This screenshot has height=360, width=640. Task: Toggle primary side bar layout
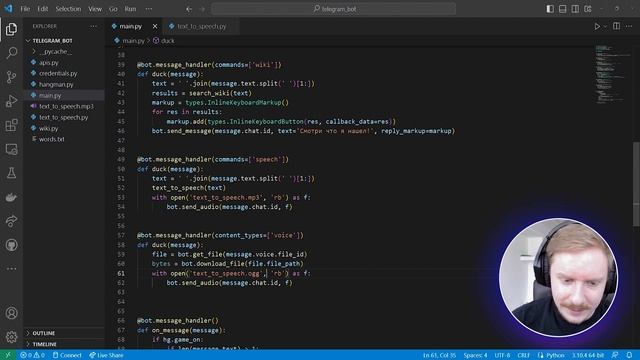coord(550,9)
